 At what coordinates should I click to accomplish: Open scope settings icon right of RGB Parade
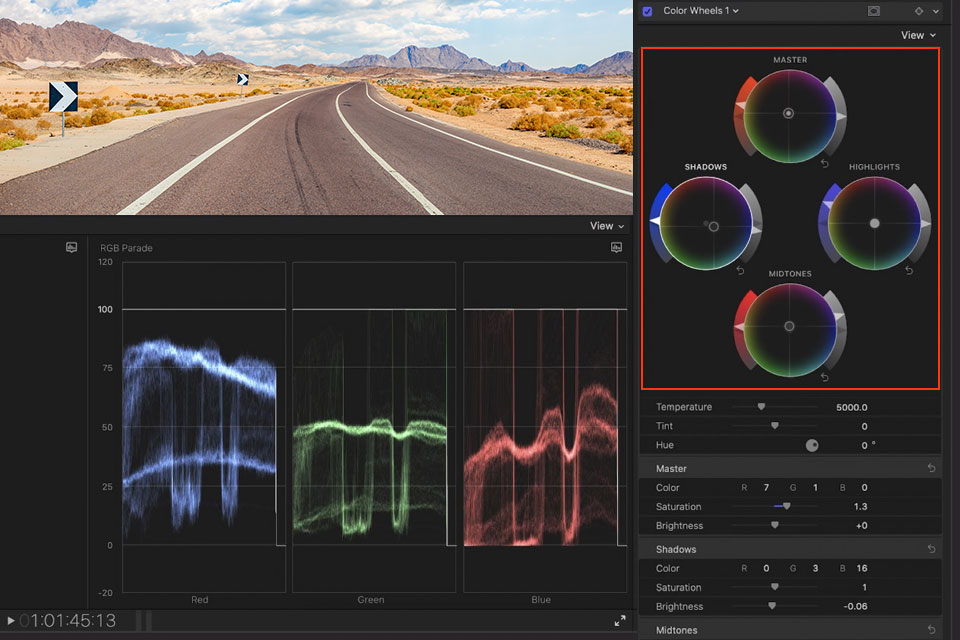point(617,247)
